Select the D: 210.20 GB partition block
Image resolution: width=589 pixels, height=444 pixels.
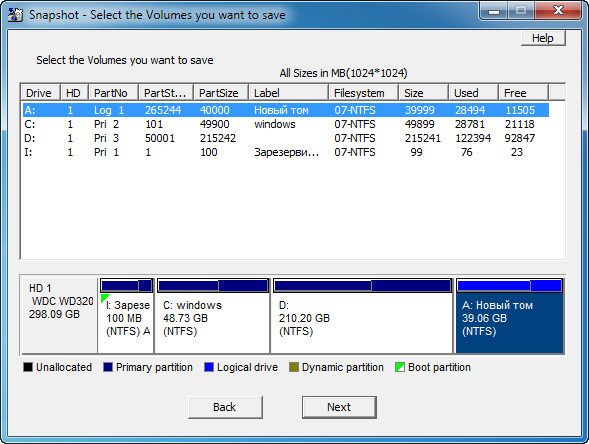point(362,316)
